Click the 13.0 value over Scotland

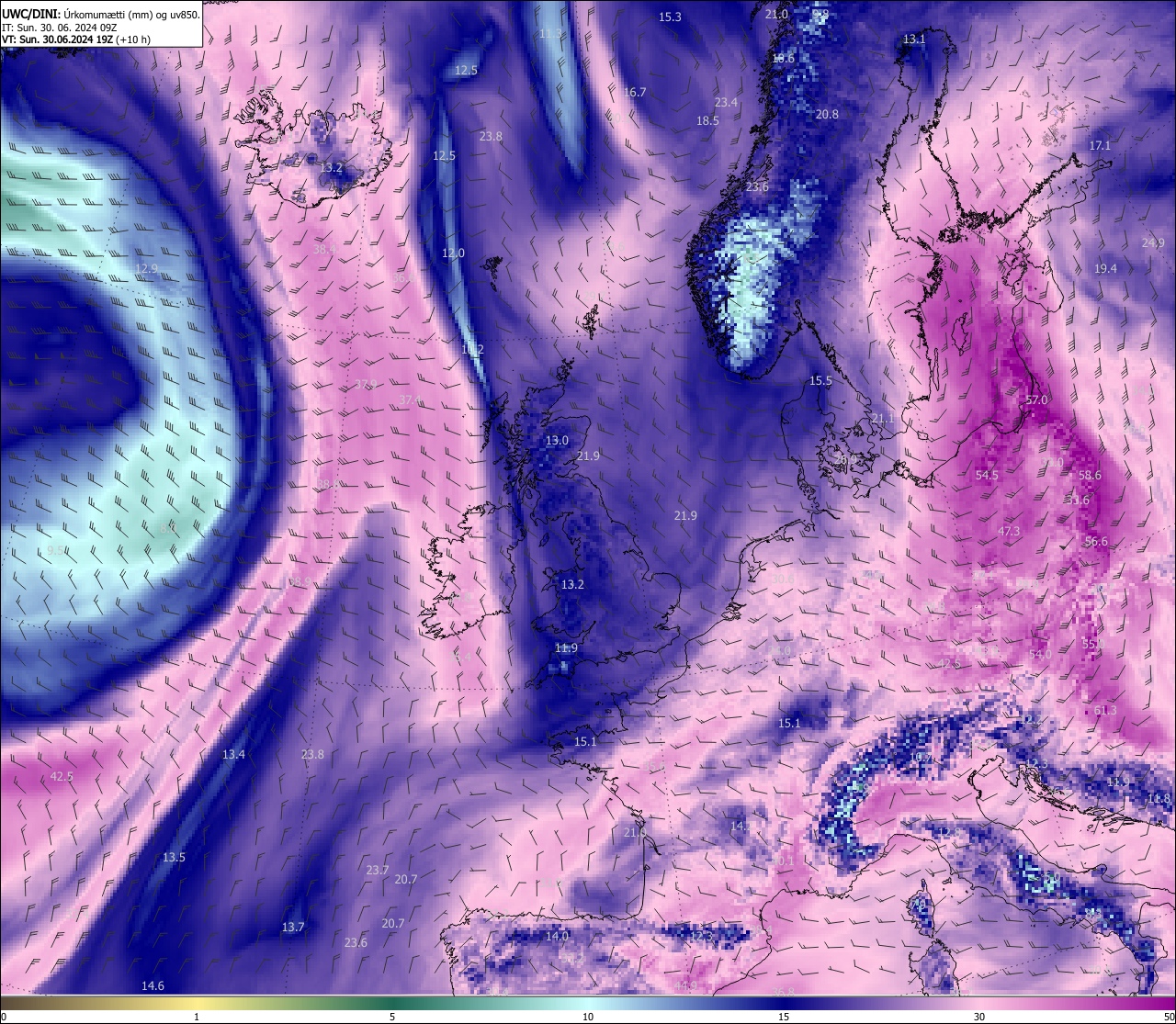(x=557, y=441)
